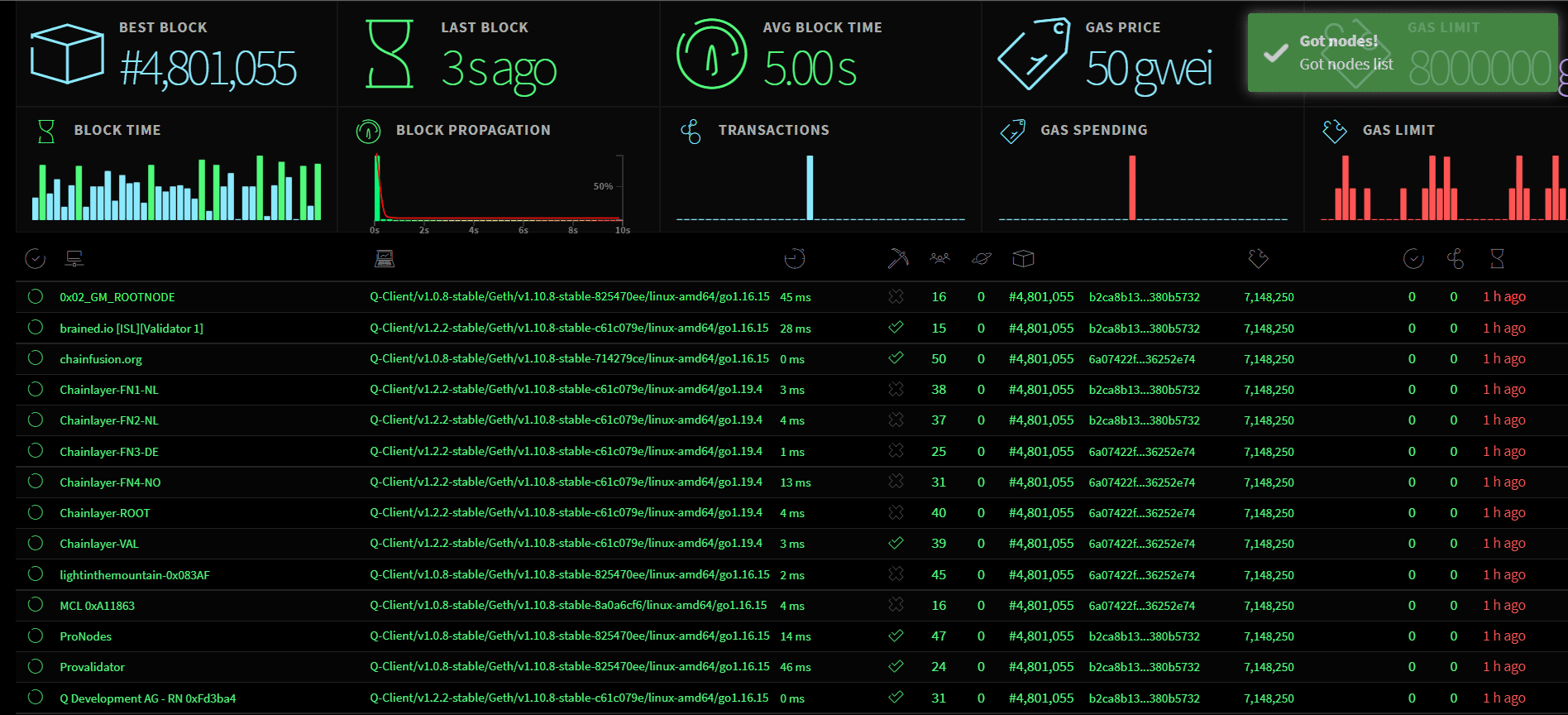Sort by pending transactions column icon
This screenshot has height=715, width=1568.
tap(981, 259)
